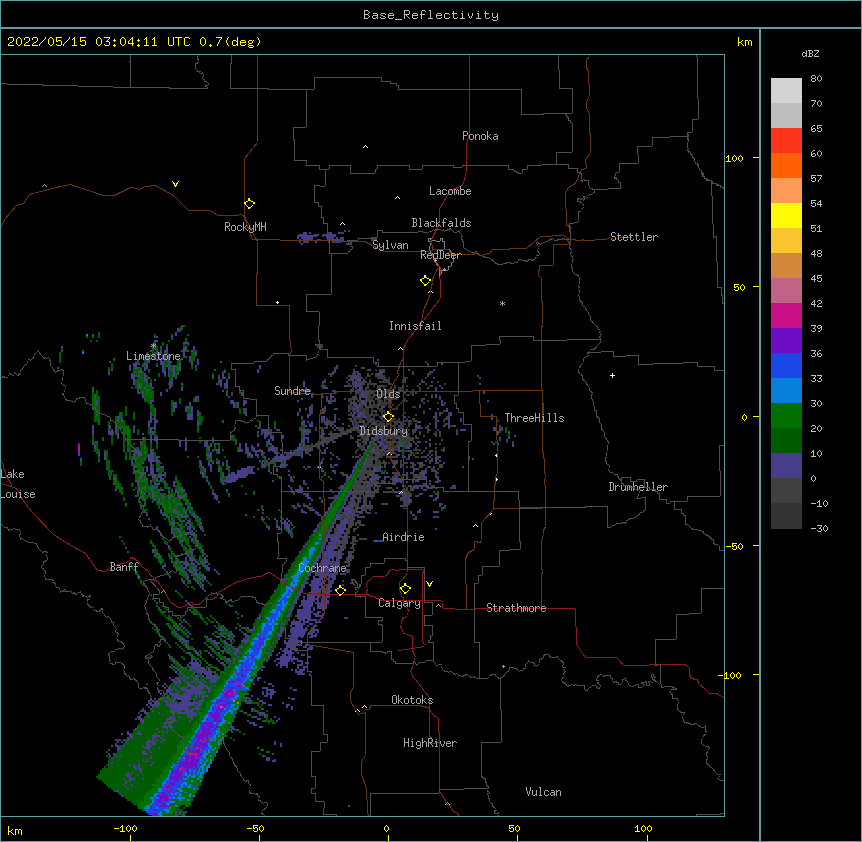Image resolution: width=862 pixels, height=842 pixels.
Task: Pick the magenta 39–42 dBZ legend swatch
Action: click(786, 315)
